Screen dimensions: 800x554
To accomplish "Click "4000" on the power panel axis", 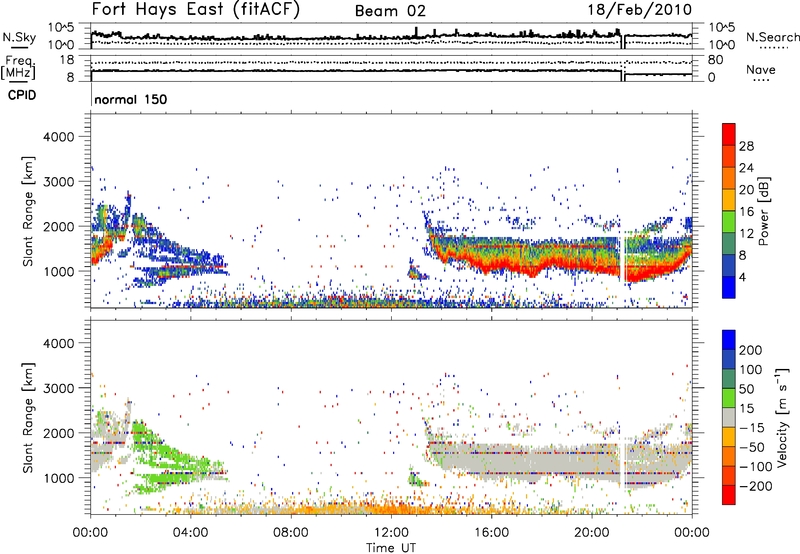I will click(x=58, y=137).
